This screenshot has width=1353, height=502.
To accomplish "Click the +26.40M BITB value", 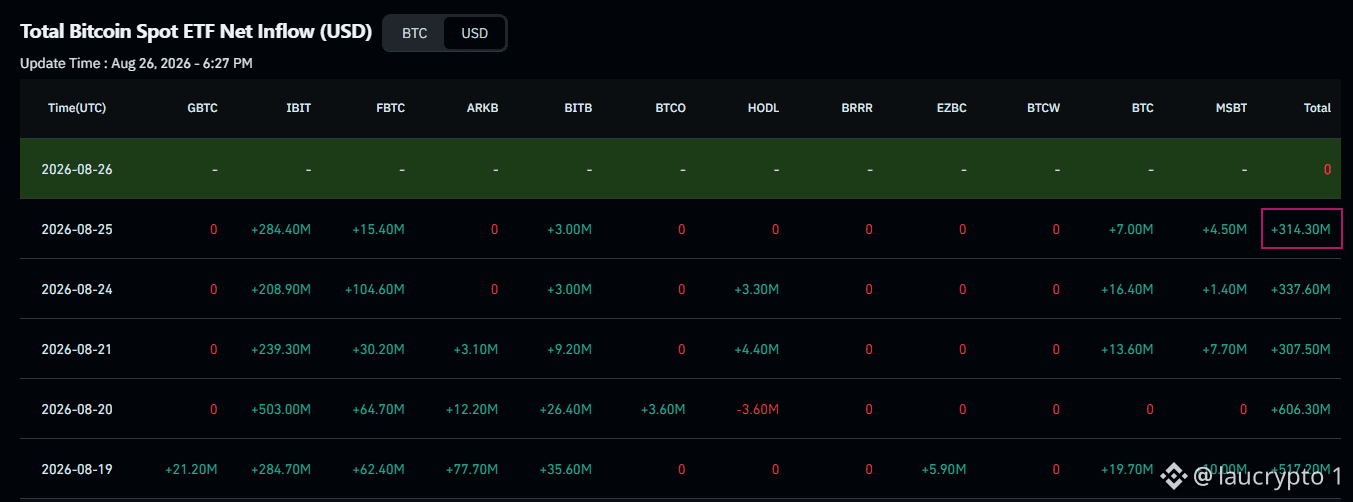I will (x=565, y=410).
